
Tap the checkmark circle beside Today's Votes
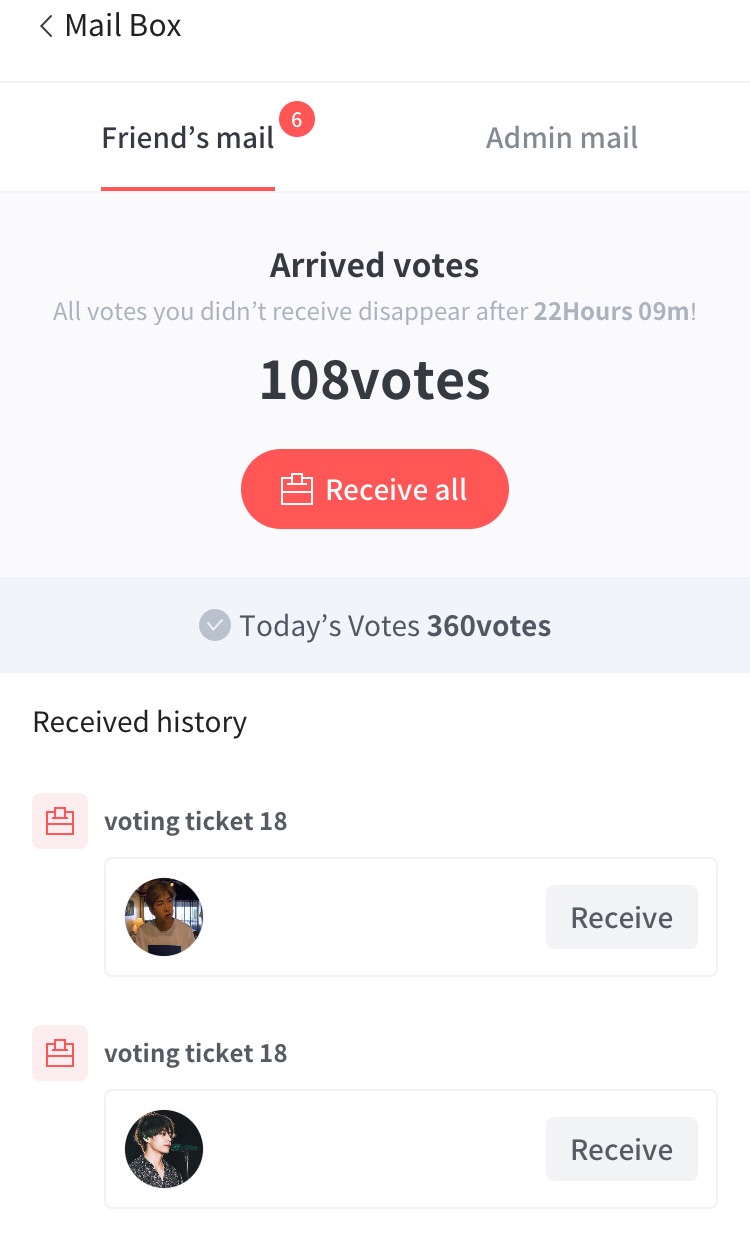pyautogui.click(x=215, y=626)
